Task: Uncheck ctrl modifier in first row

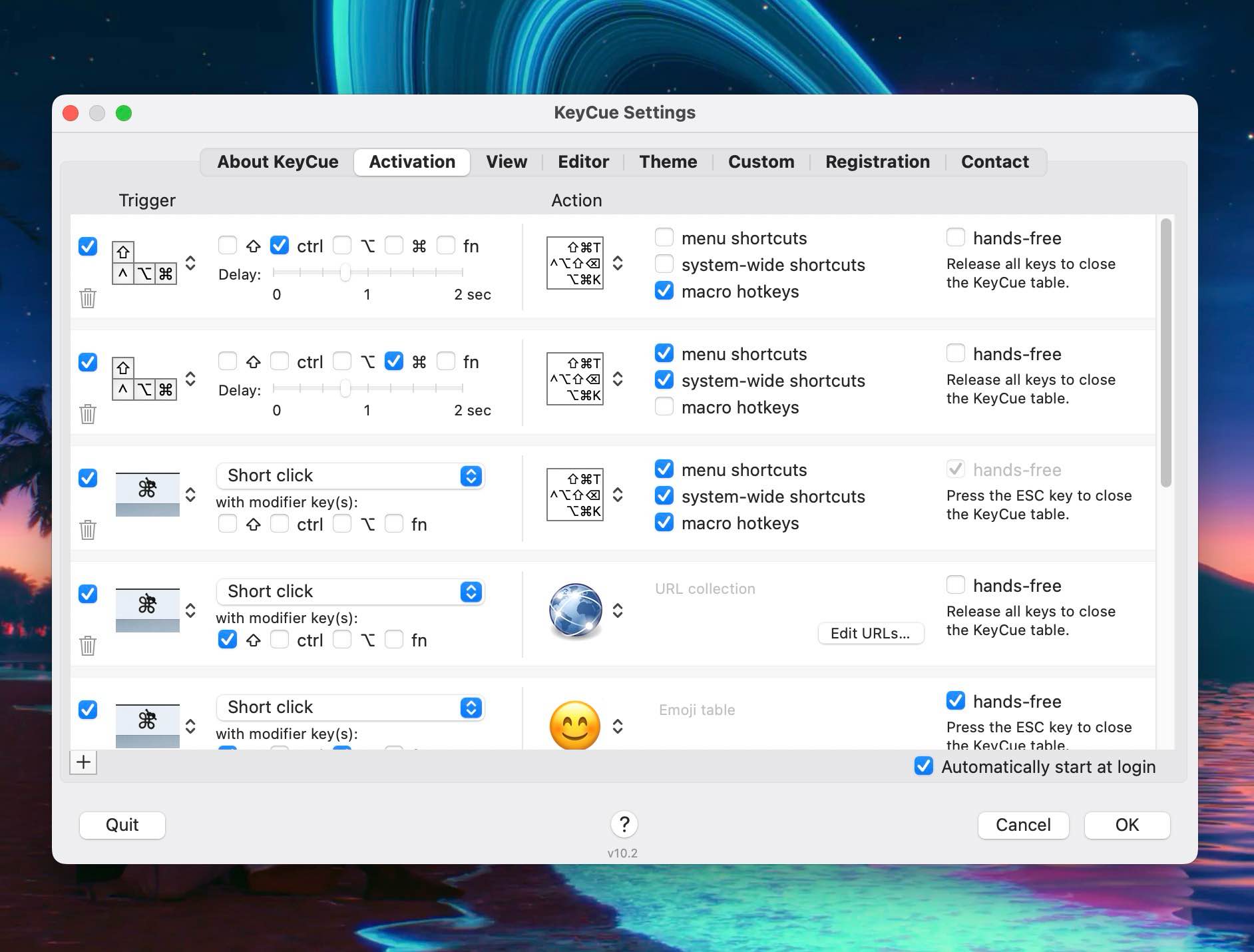Action: (280, 246)
